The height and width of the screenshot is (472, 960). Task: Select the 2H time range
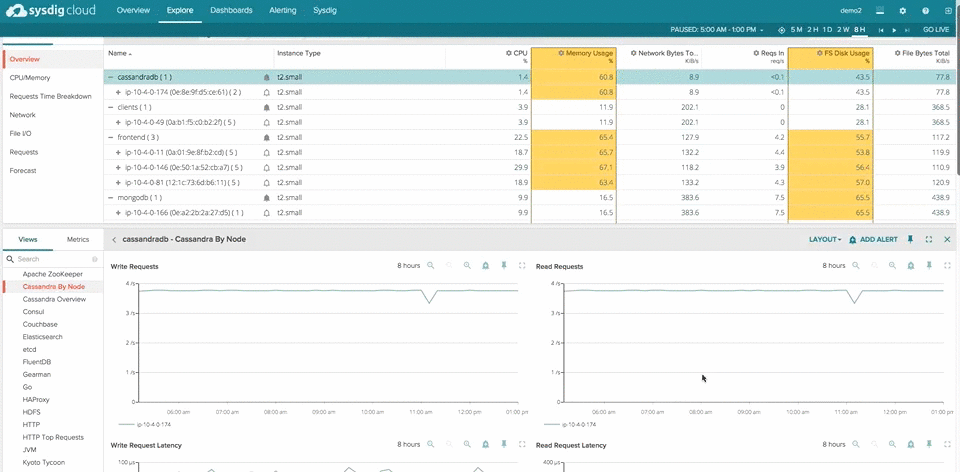point(812,30)
